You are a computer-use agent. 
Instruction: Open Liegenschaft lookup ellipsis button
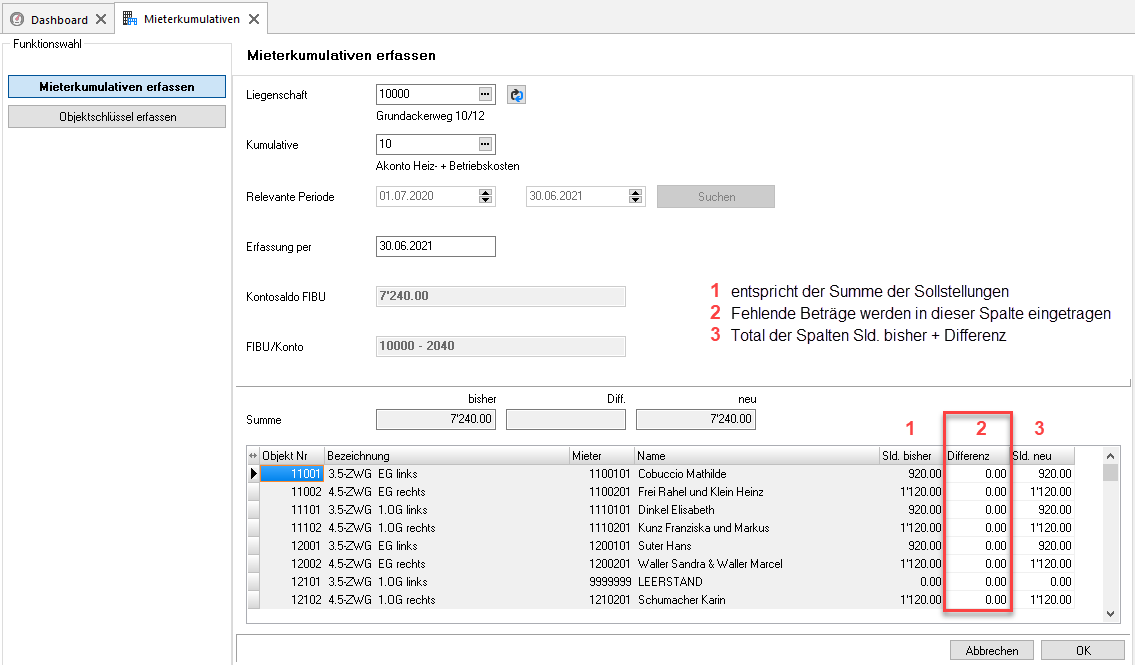click(x=485, y=94)
